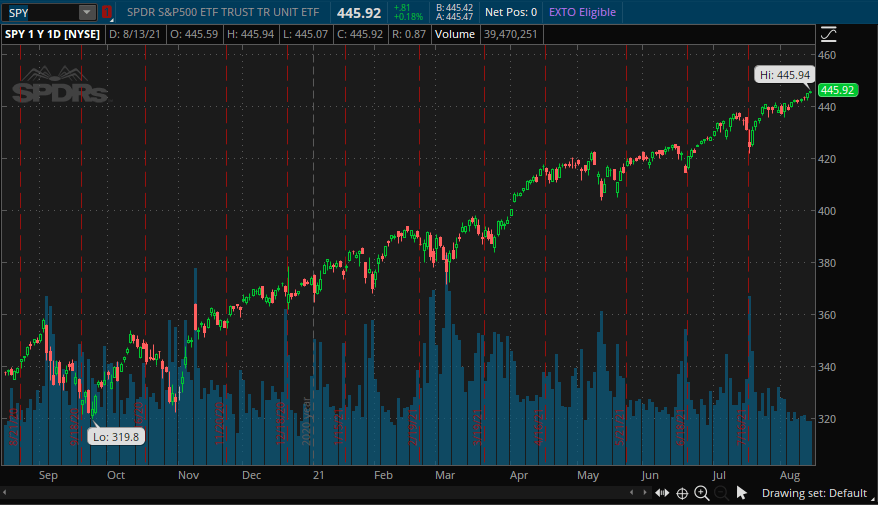Viewport: 878px width, 505px height.
Task: Click the zoom in magnifier icon
Action: pyautogui.click(x=702, y=493)
